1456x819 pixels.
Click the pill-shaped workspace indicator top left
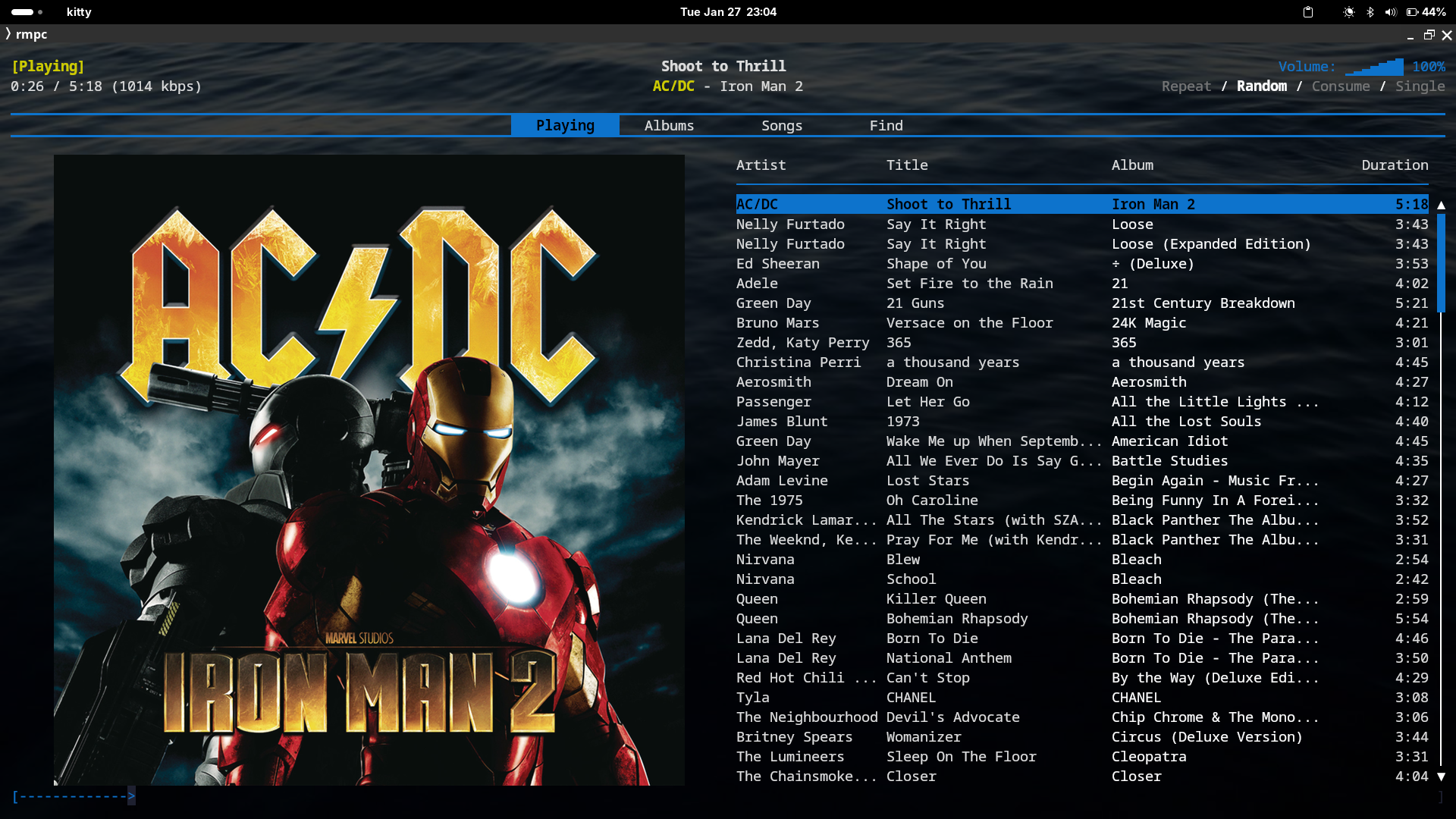tap(23, 11)
